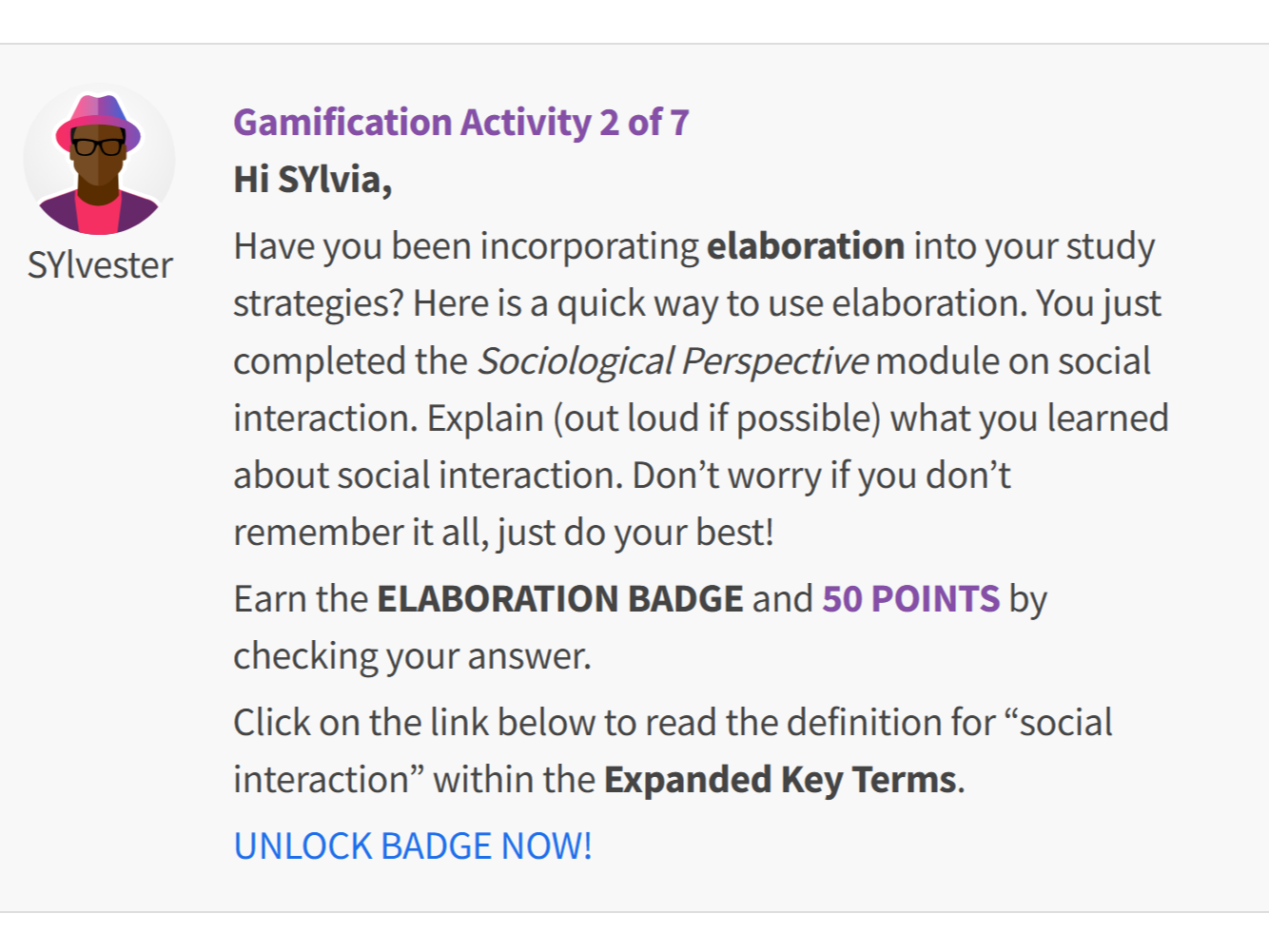Click the italic Sociological Perspective module title
This screenshot has width=1269, height=952.
[672, 360]
